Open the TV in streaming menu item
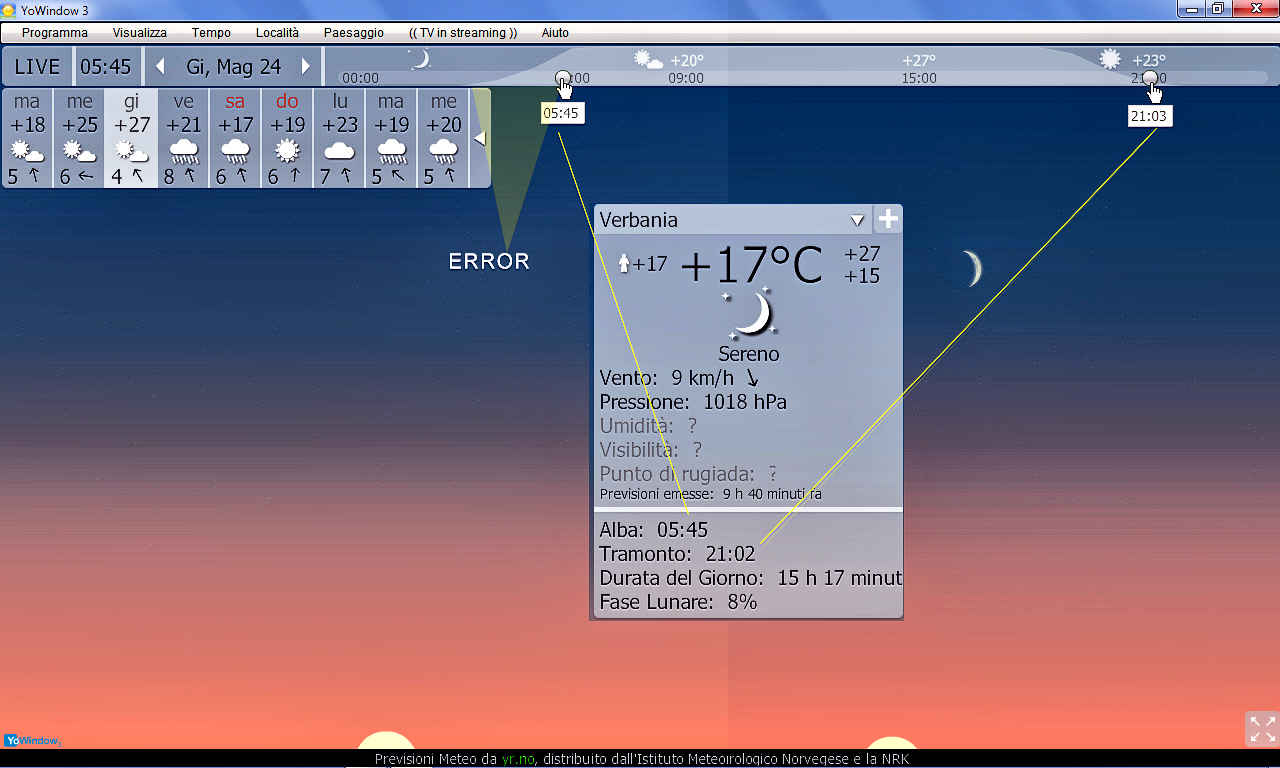Image resolution: width=1280 pixels, height=768 pixels. tap(463, 33)
